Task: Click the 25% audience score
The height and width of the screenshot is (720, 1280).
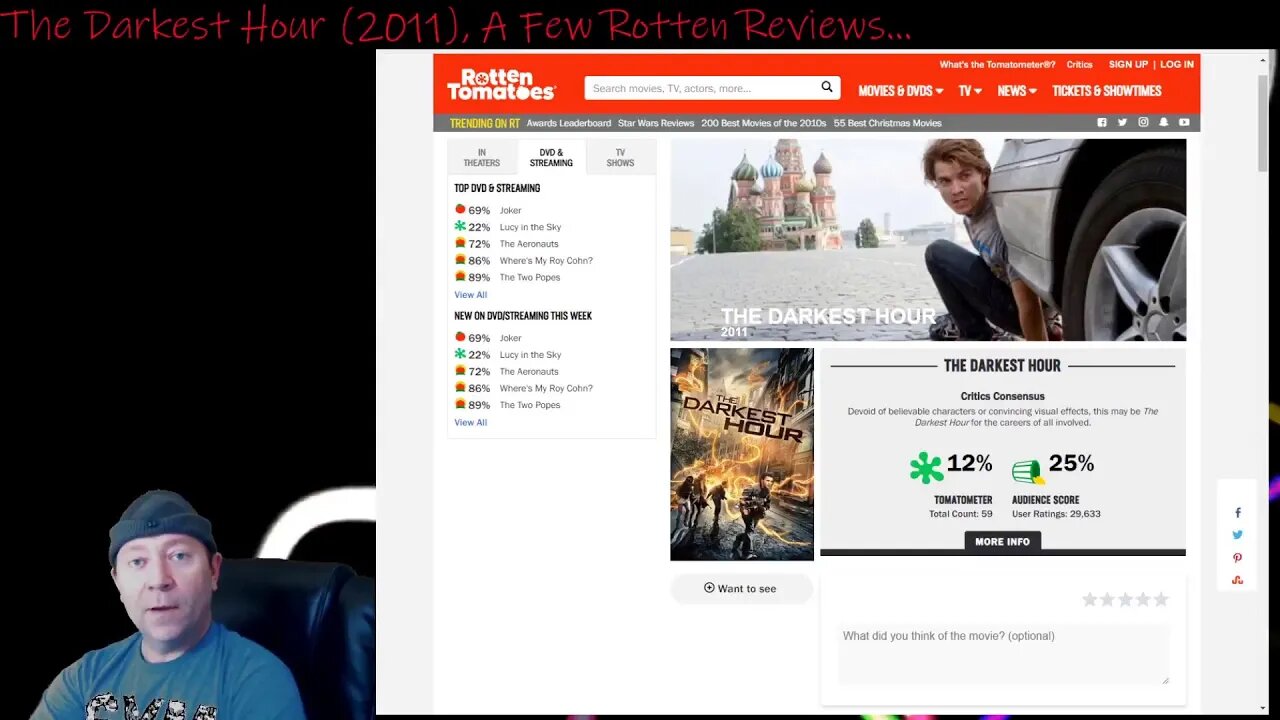Action: 1071,464
